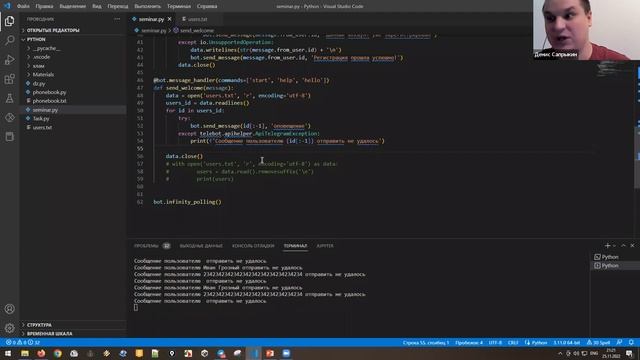Image resolution: width=640 pixels, height=360 pixels.
Task: Close the seminar.py editor tab
Action: tap(169, 19)
